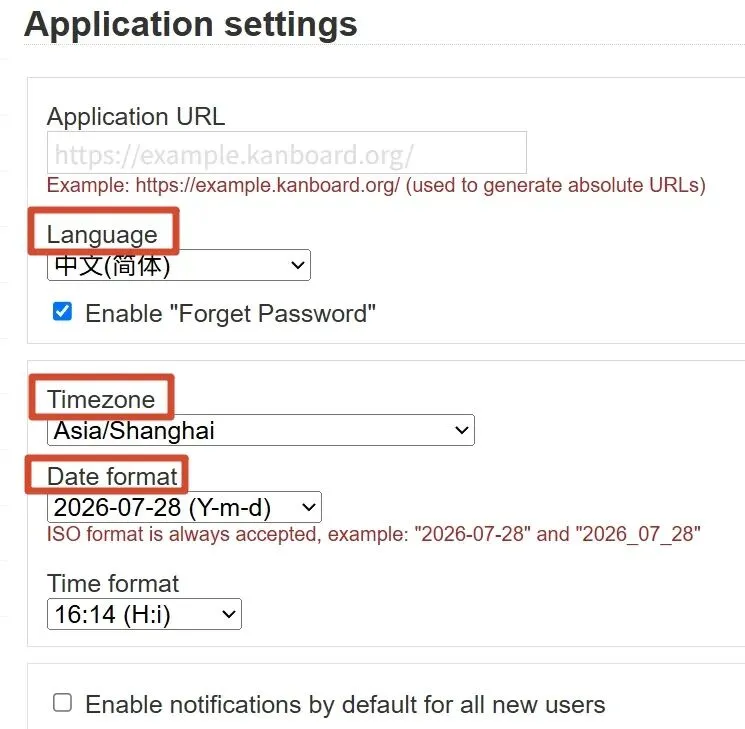Click the highlighted Date format label

tap(112, 476)
